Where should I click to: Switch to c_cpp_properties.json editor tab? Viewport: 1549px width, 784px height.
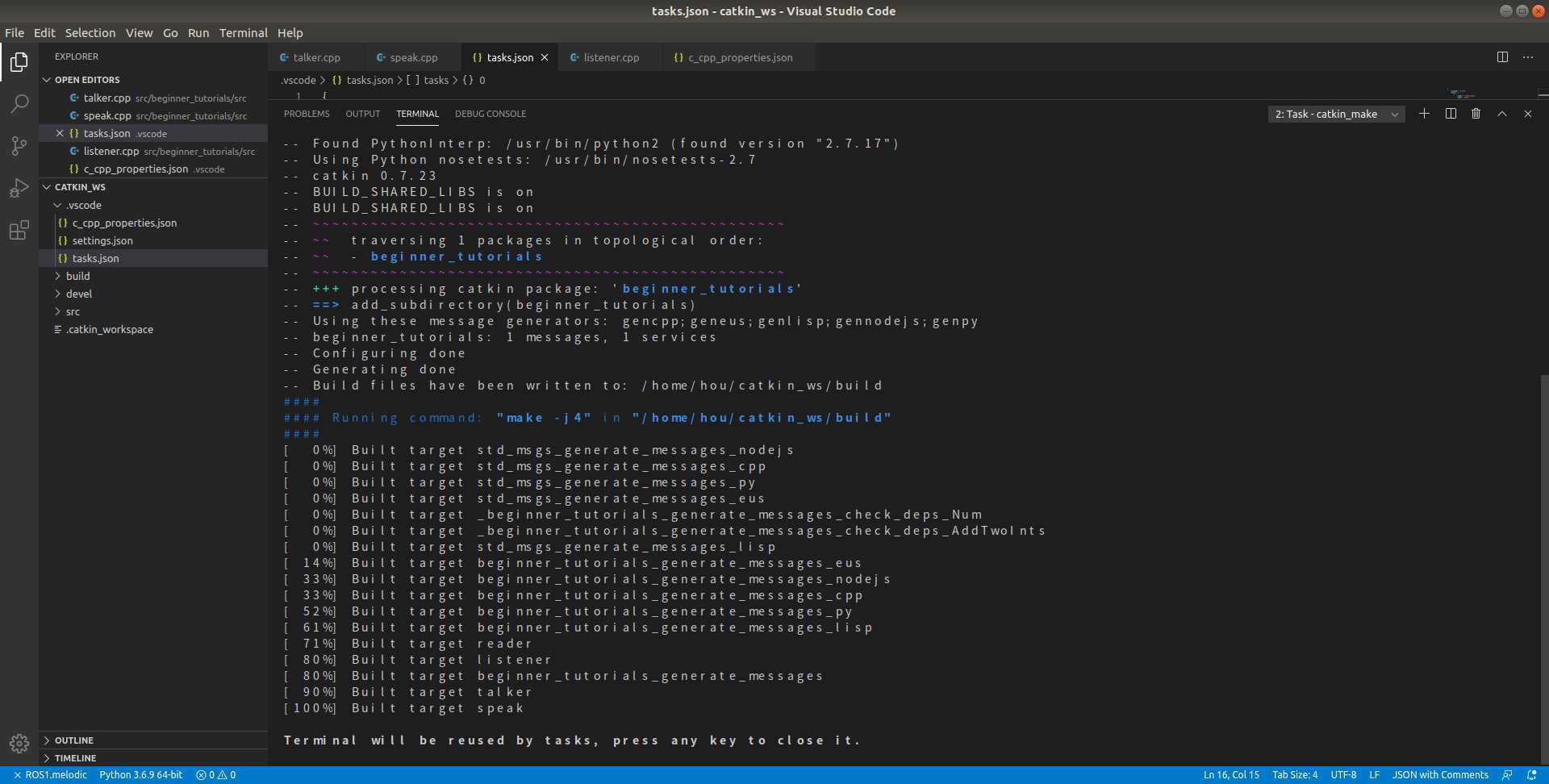click(739, 57)
